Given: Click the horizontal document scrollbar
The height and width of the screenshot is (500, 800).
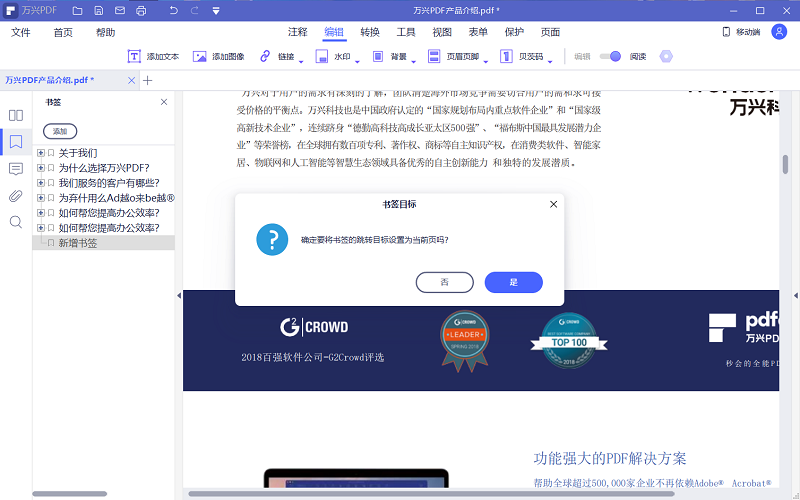Looking at the screenshot, I should (x=431, y=494).
